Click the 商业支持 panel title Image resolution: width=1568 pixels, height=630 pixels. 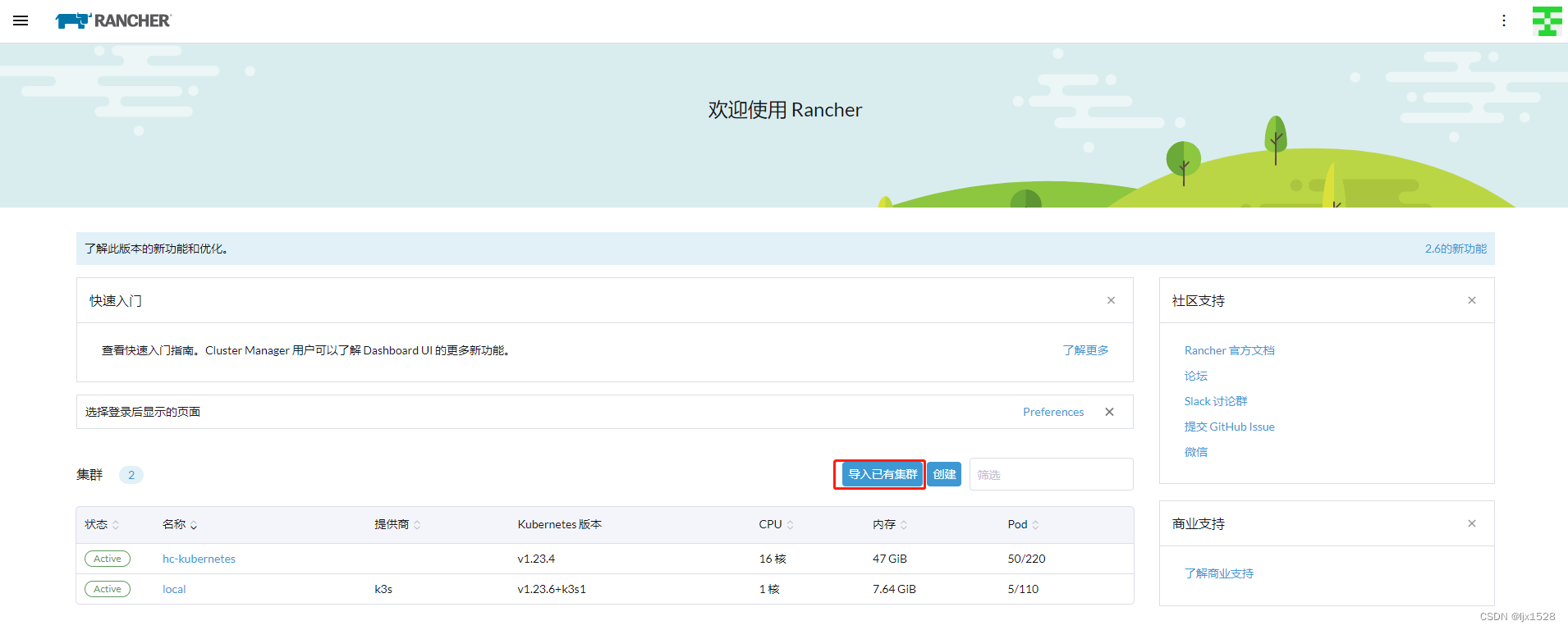pyautogui.click(x=1199, y=524)
